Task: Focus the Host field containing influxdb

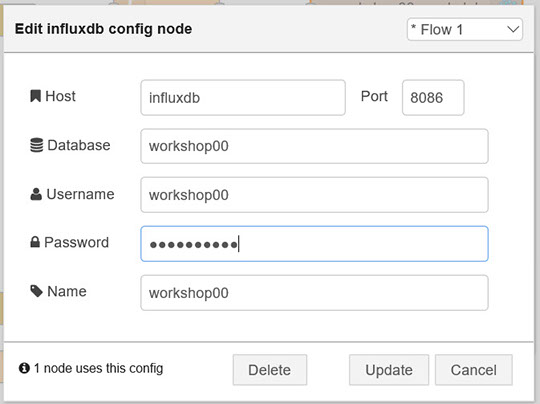Action: pos(243,97)
